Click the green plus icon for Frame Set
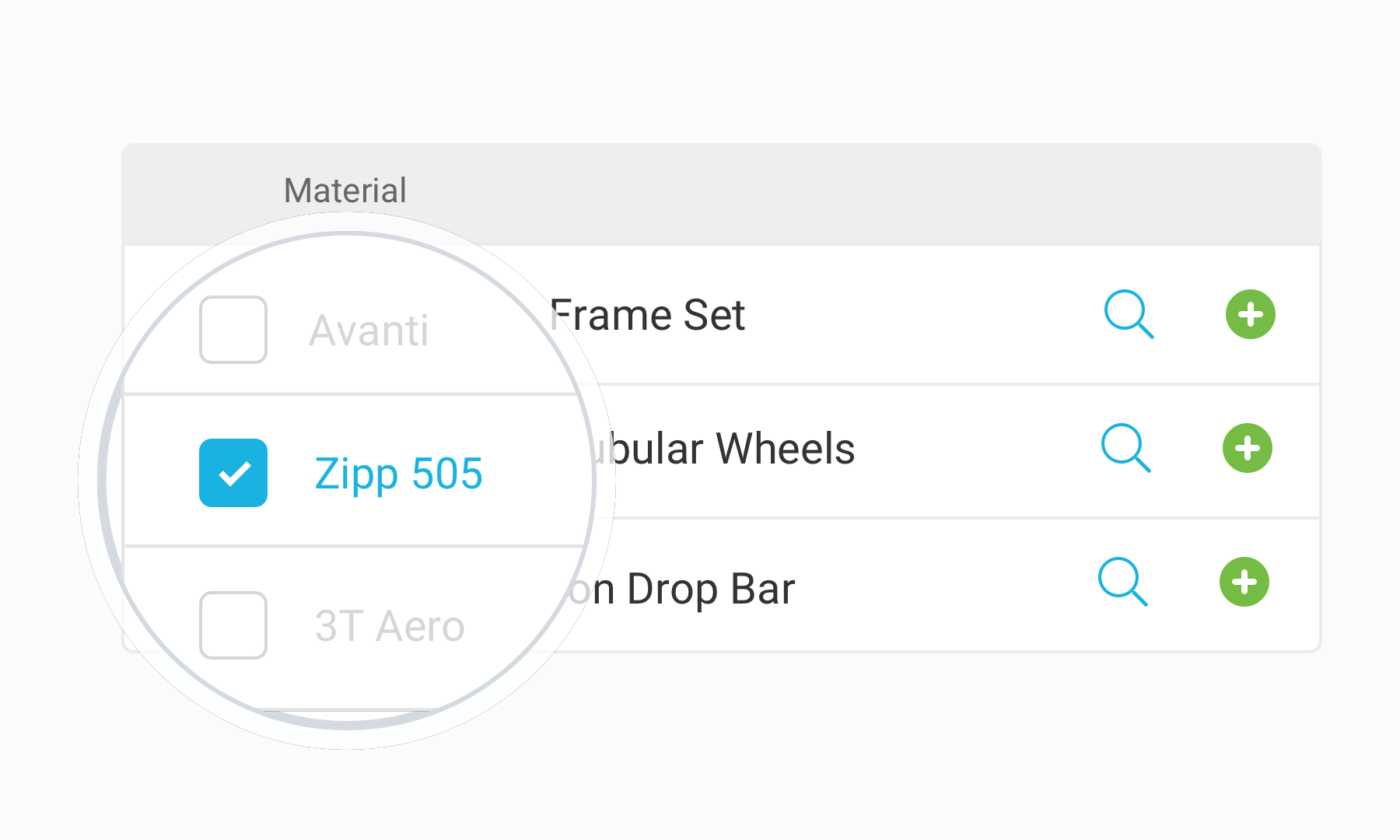Image resolution: width=1400 pixels, height=840 pixels. (1250, 314)
